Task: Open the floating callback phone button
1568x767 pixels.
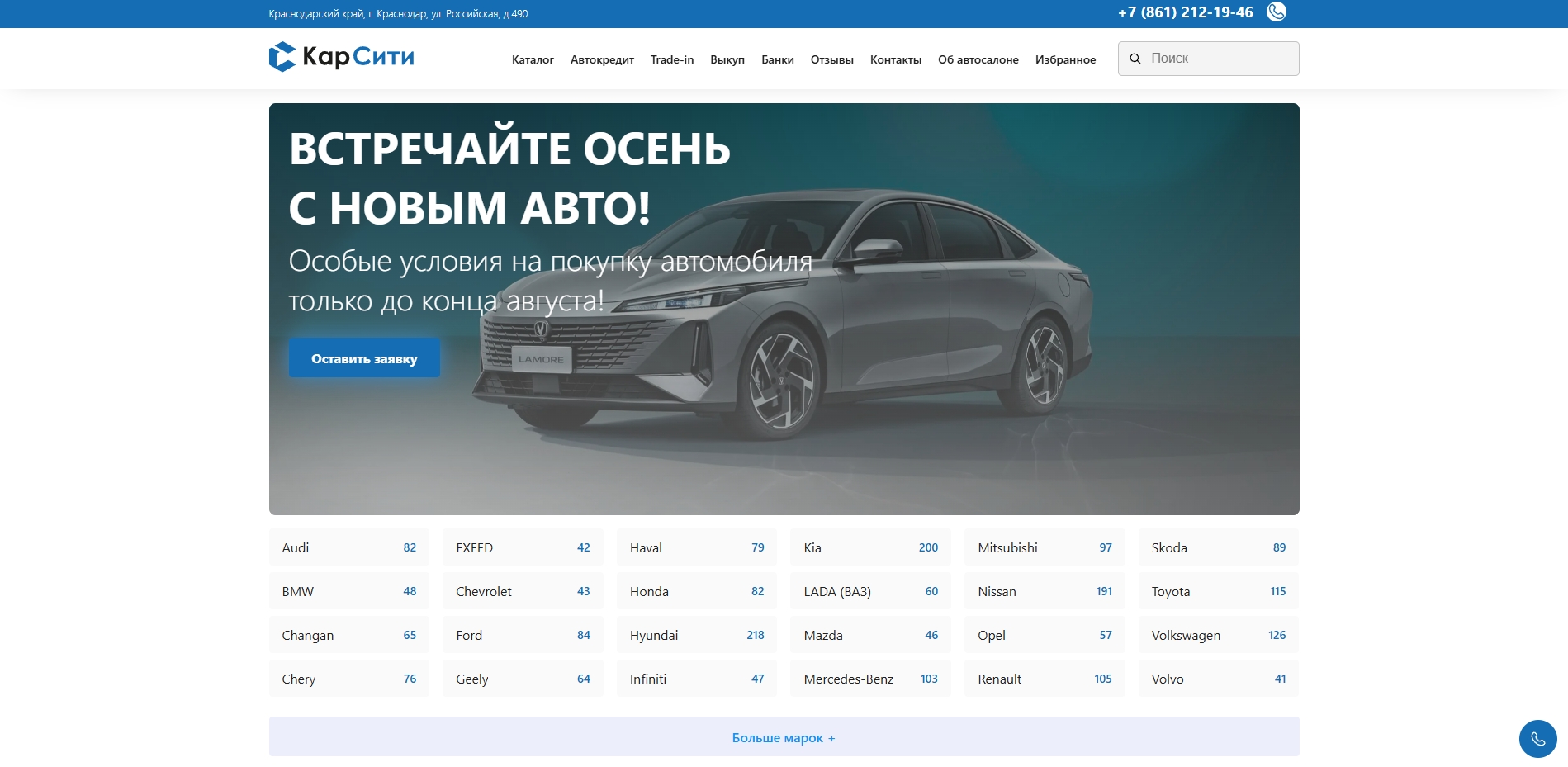Action: 1537,738
